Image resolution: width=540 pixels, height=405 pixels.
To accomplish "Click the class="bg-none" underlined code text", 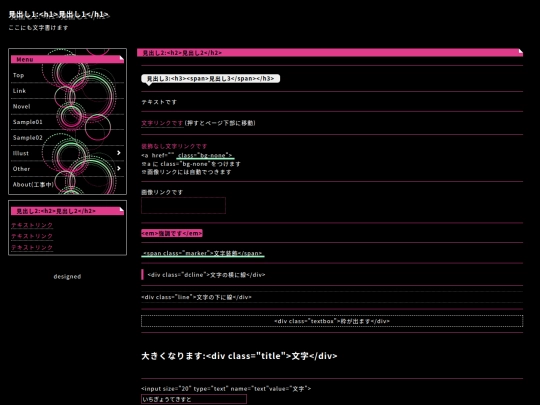I will [205, 155].
